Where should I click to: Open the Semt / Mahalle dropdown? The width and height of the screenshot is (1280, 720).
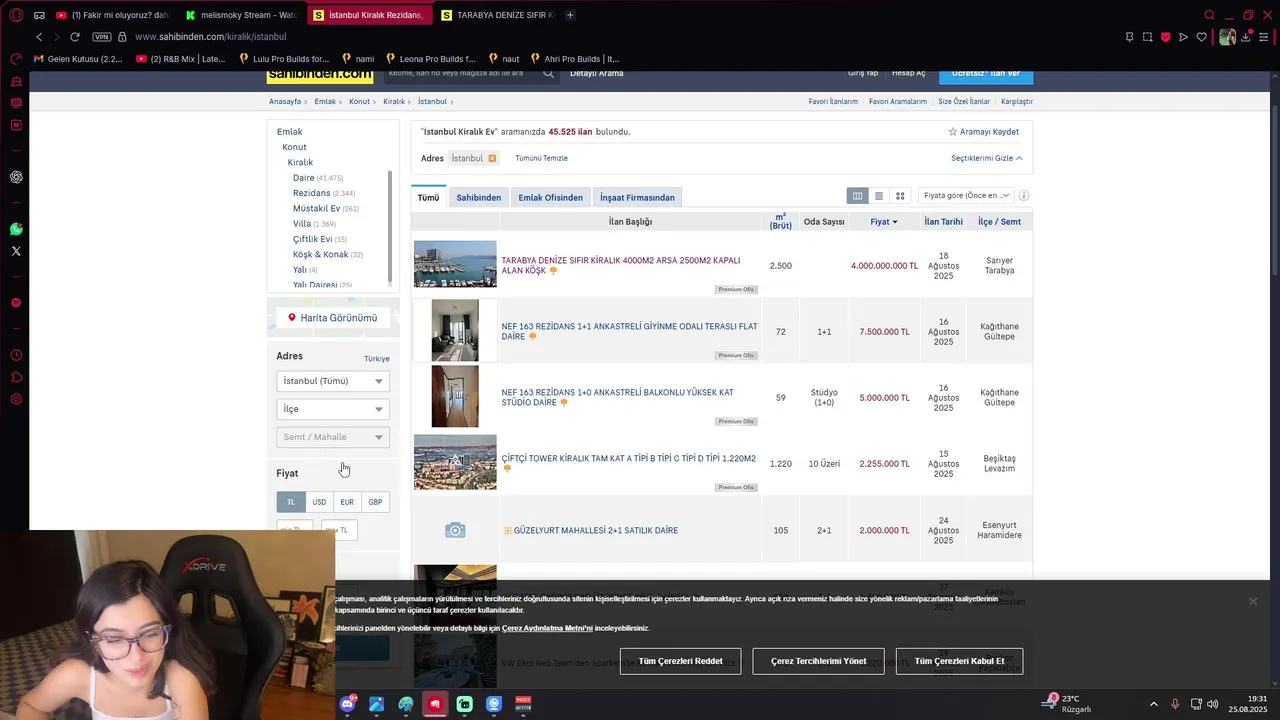(x=333, y=437)
